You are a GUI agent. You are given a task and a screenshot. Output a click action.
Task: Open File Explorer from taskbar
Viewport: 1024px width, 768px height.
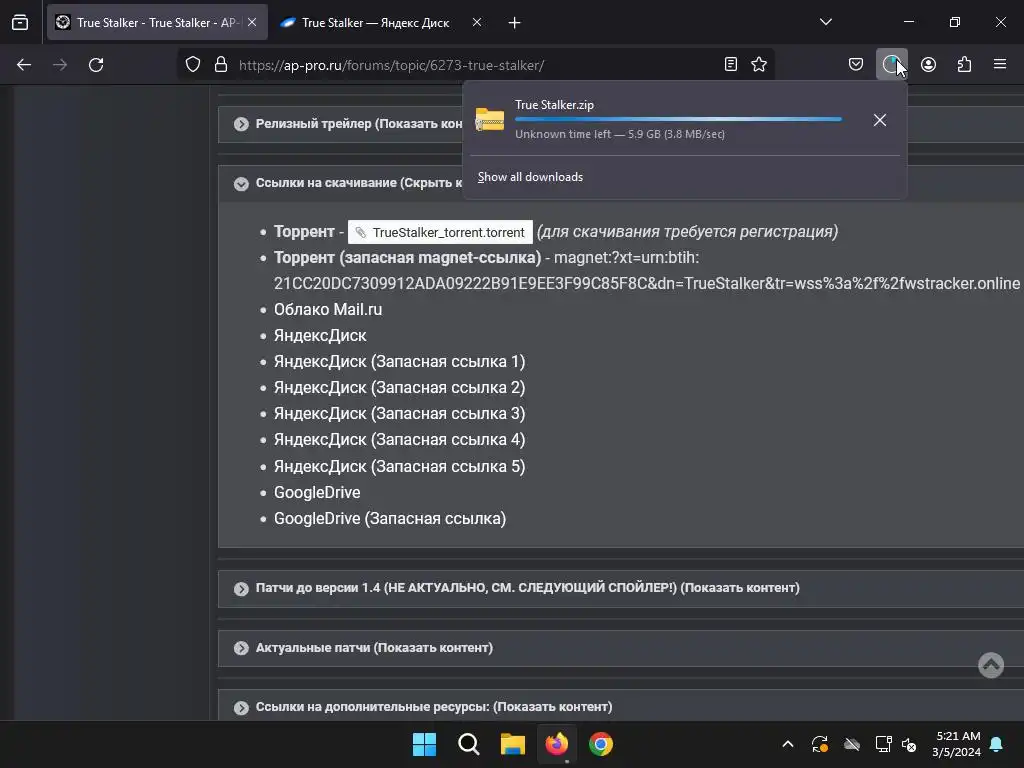click(513, 744)
